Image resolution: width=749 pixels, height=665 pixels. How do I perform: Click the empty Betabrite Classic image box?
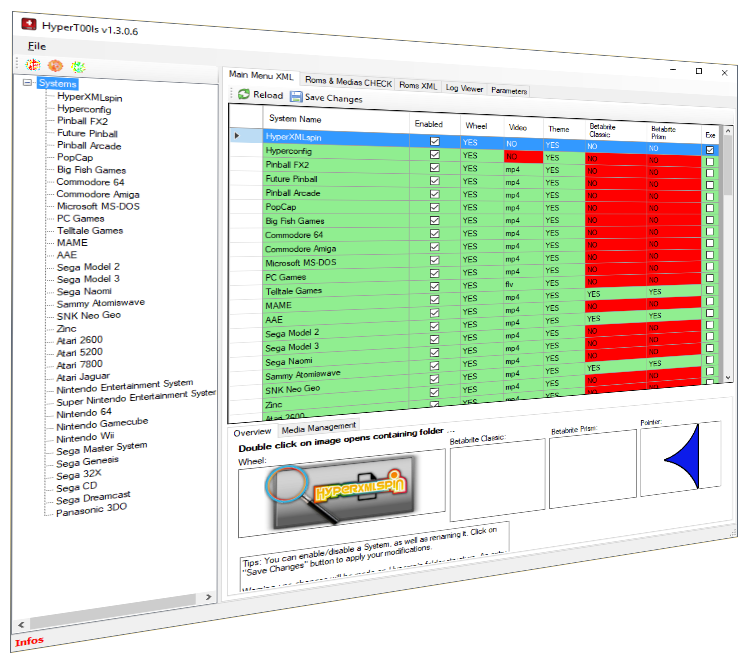click(497, 479)
